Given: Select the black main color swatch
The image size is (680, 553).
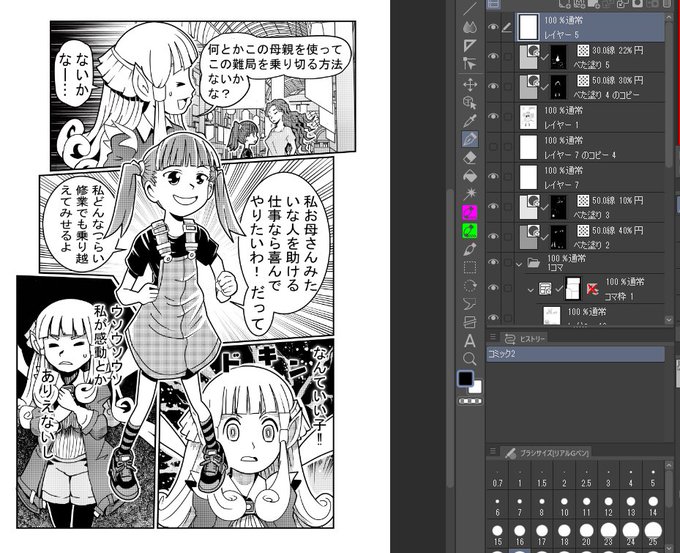Looking at the screenshot, I should pos(465,379).
